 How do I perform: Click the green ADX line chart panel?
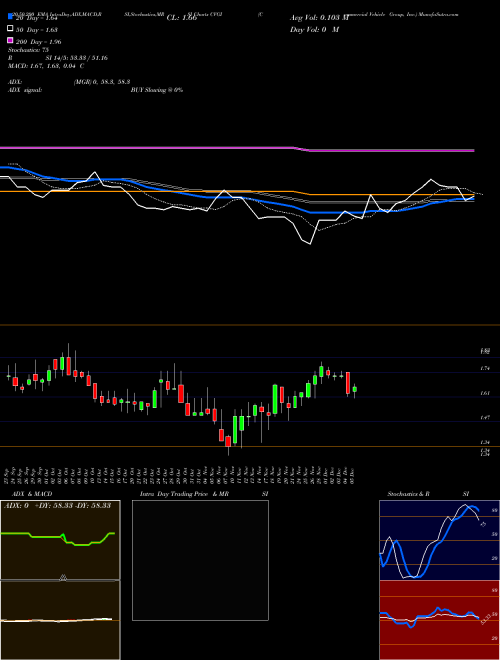click(x=60, y=540)
